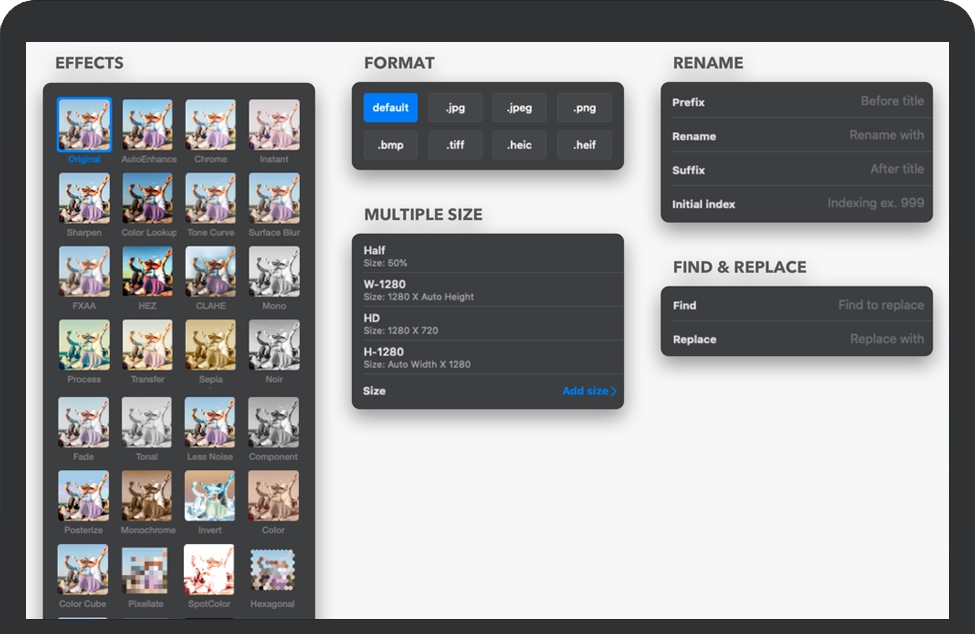Choose the HD 1280 X 720 size
Image resolution: width=975 pixels, height=634 pixels.
pyautogui.click(x=487, y=323)
